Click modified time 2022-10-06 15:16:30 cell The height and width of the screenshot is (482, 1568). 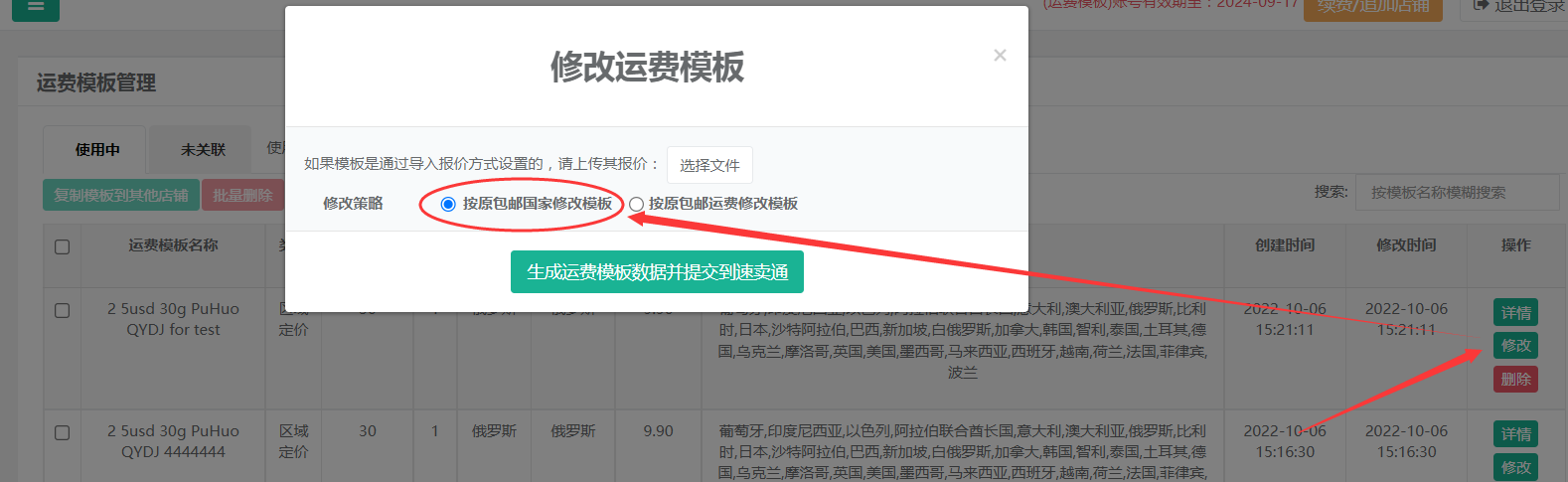click(1406, 441)
